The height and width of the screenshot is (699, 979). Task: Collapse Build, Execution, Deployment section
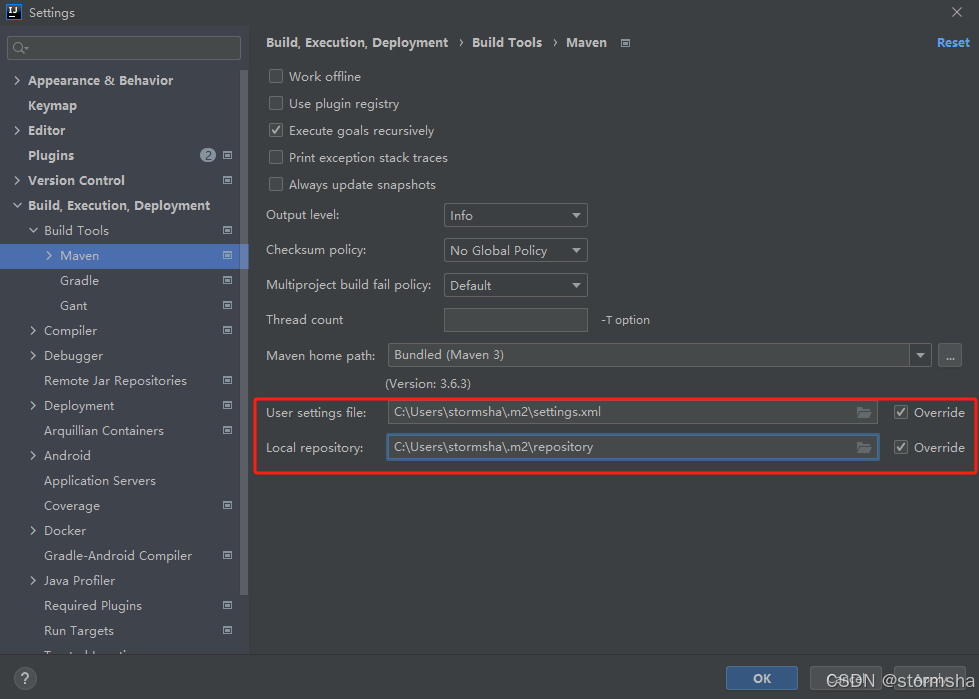point(17,205)
